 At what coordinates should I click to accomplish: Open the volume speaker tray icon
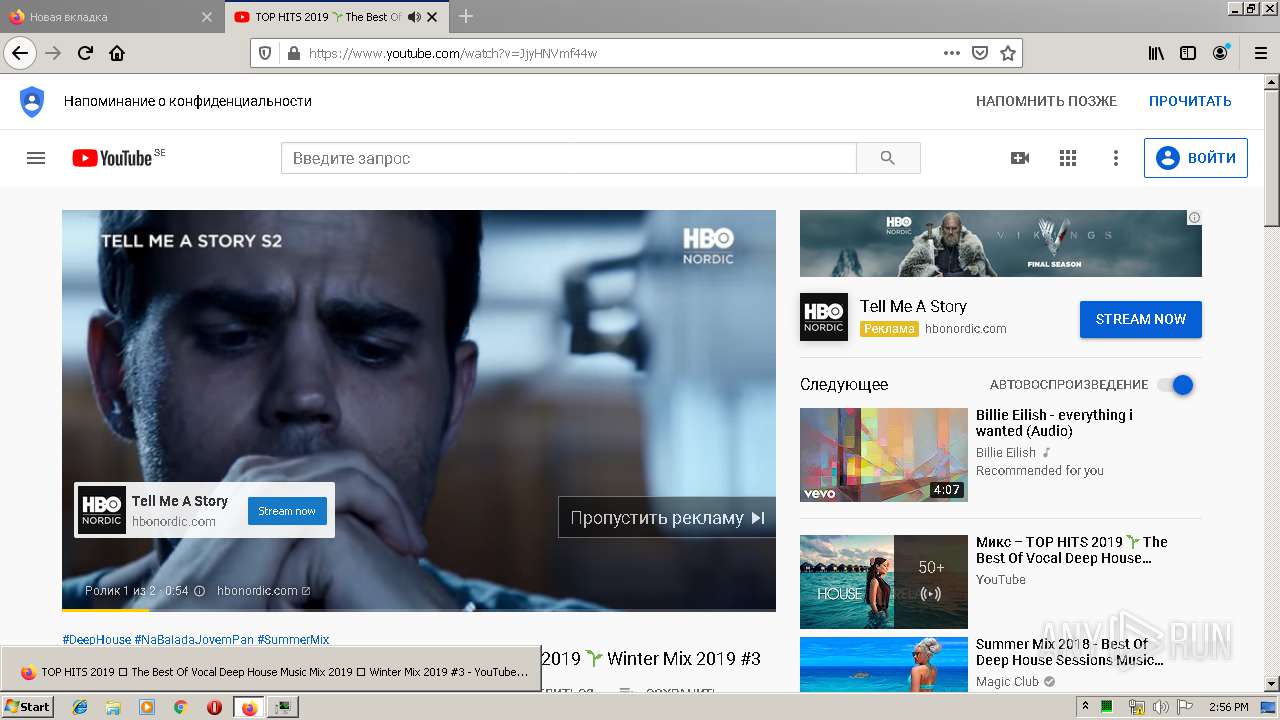pyautogui.click(x=1162, y=707)
